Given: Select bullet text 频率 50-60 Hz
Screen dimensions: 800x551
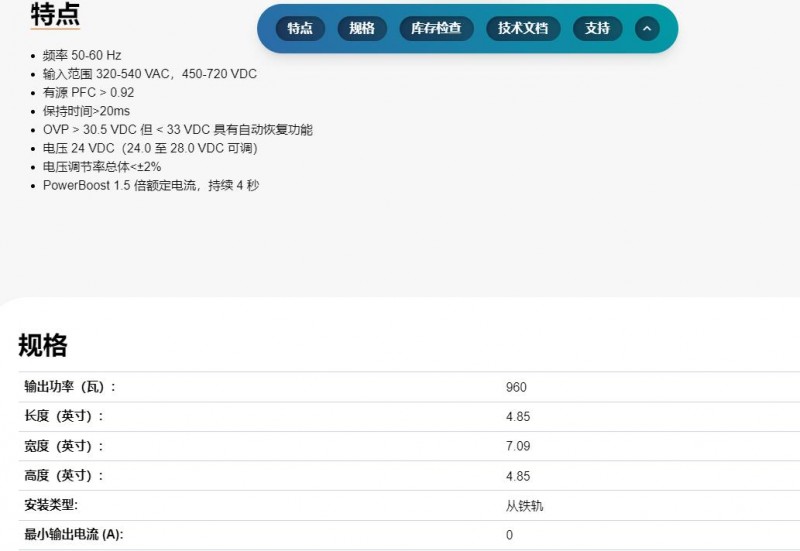Looking at the screenshot, I should (82, 55).
